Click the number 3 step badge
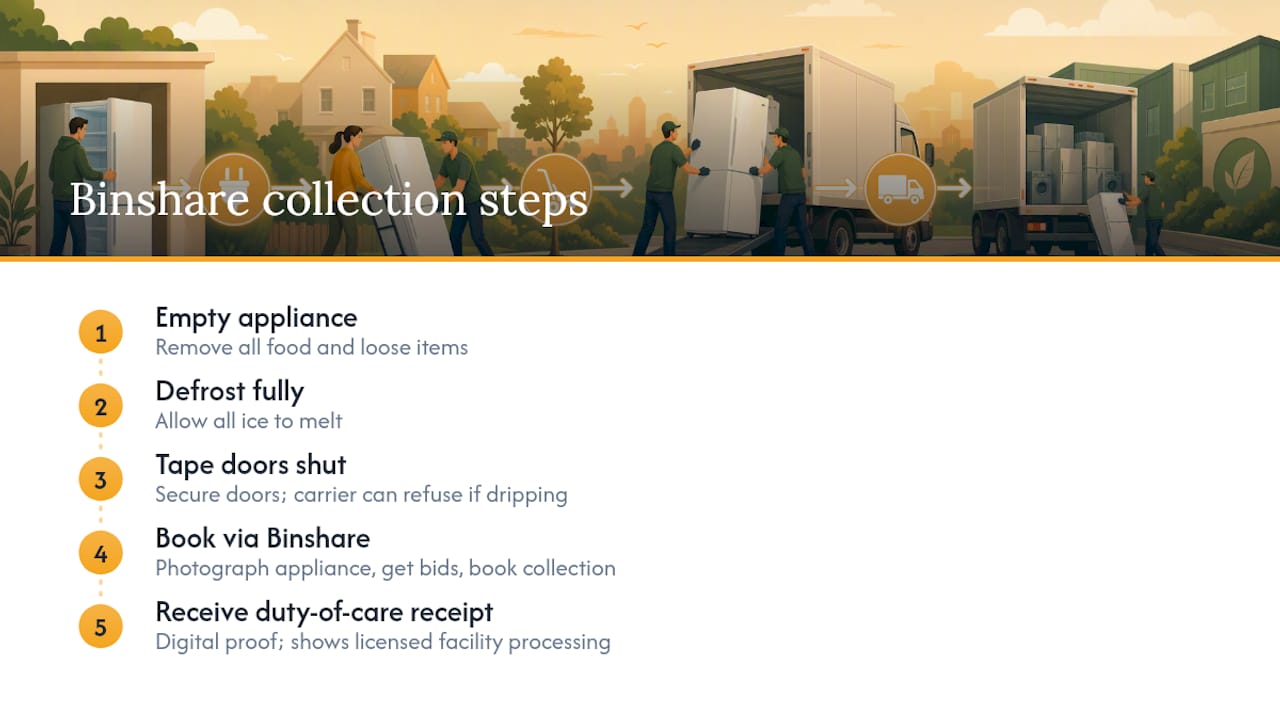The height and width of the screenshot is (720, 1280). coord(101,480)
